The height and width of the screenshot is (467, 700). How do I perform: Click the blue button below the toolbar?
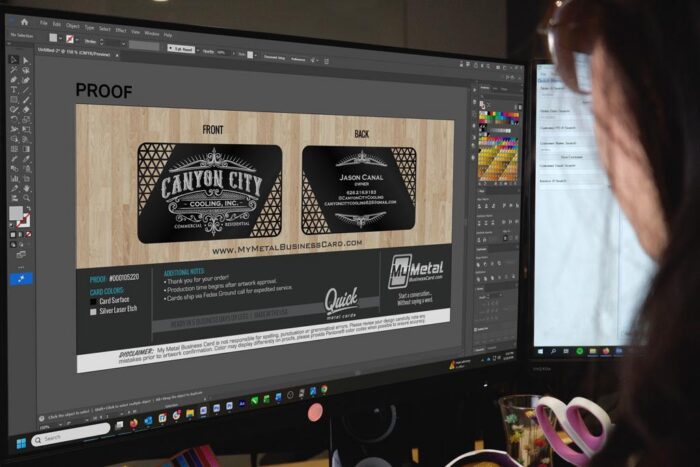21,279
